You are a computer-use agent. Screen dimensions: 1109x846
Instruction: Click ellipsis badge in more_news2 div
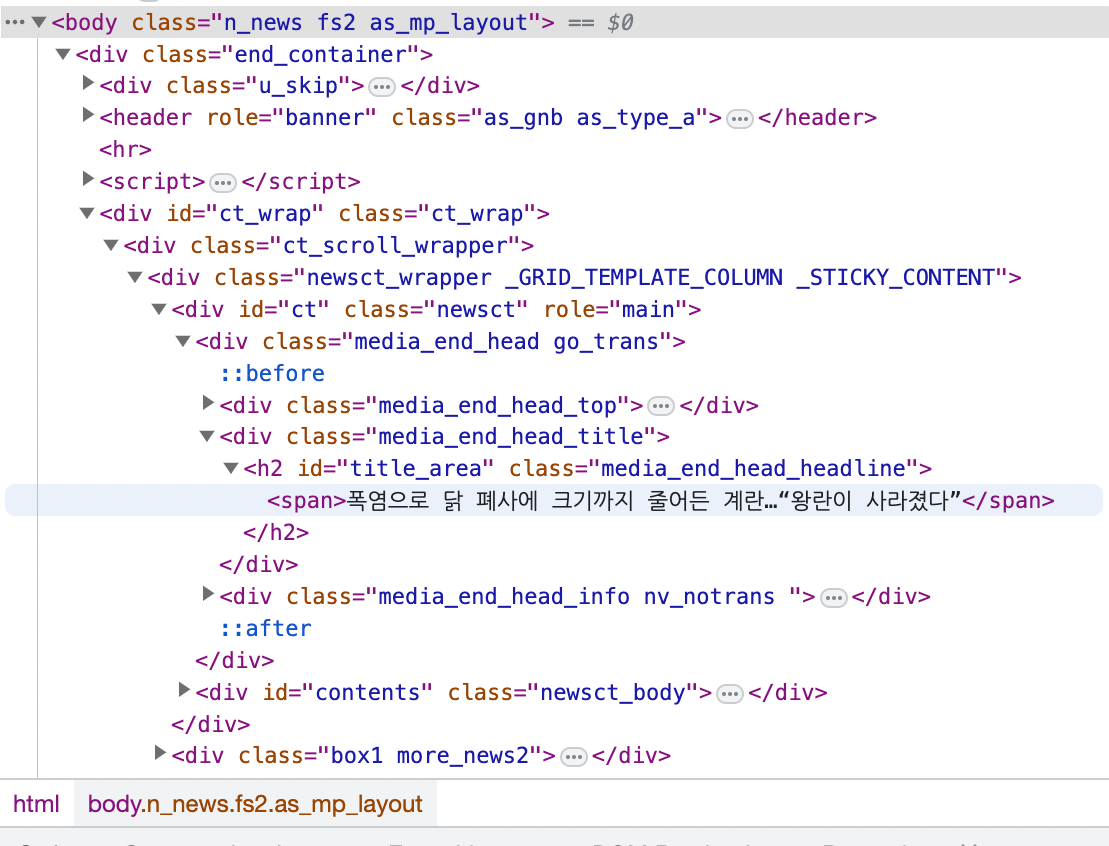point(574,758)
